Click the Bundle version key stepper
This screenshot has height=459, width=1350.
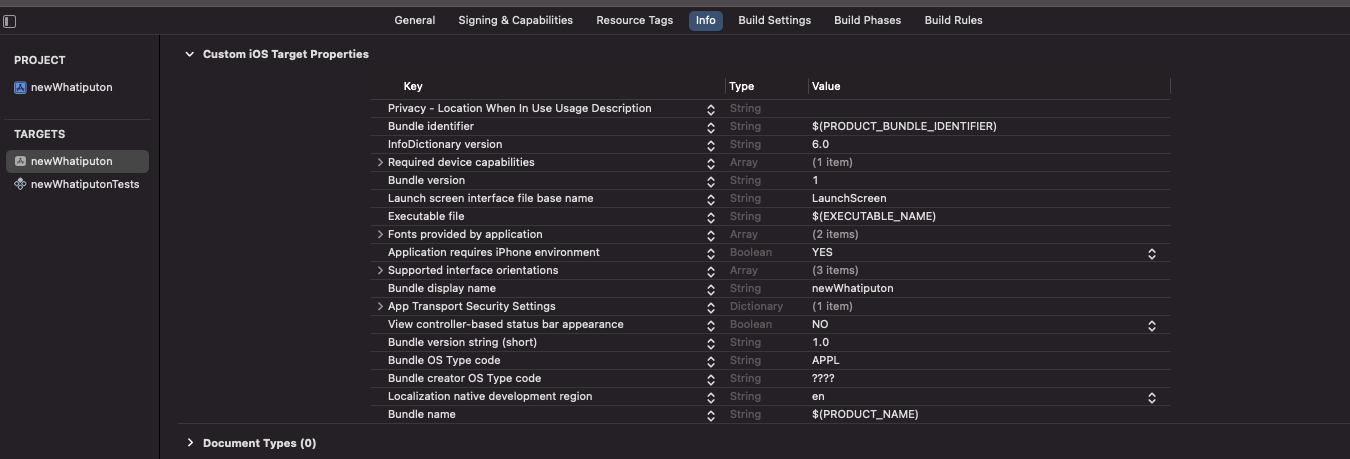711,181
